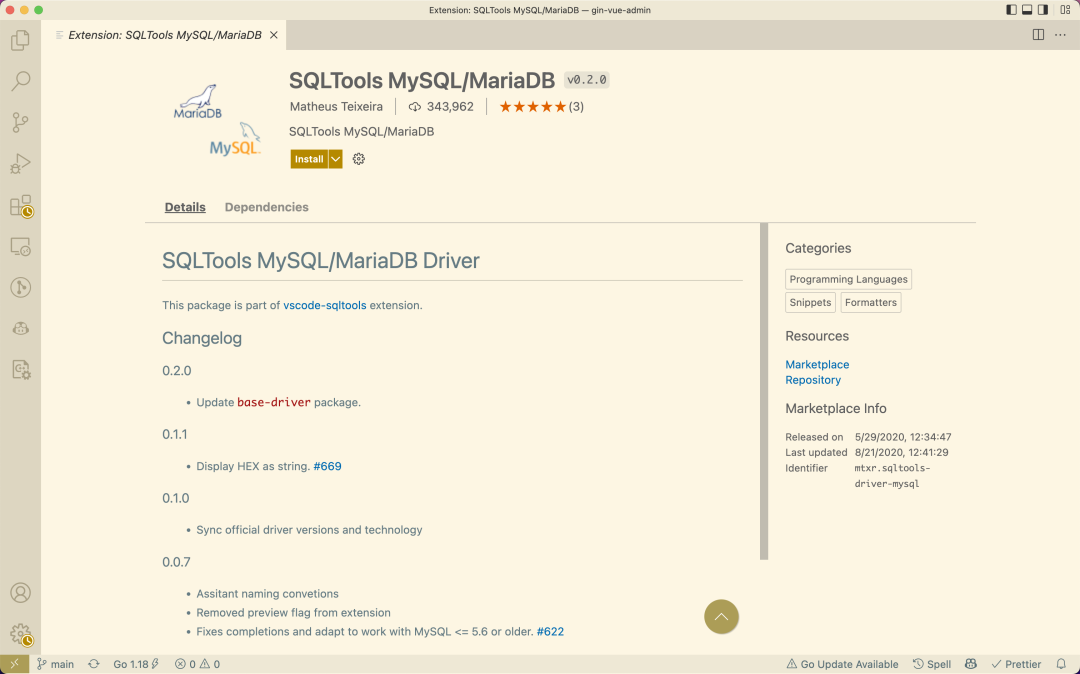The height and width of the screenshot is (674, 1080).
Task: Toggle the primary side bar layout button
Action: [1012, 9]
